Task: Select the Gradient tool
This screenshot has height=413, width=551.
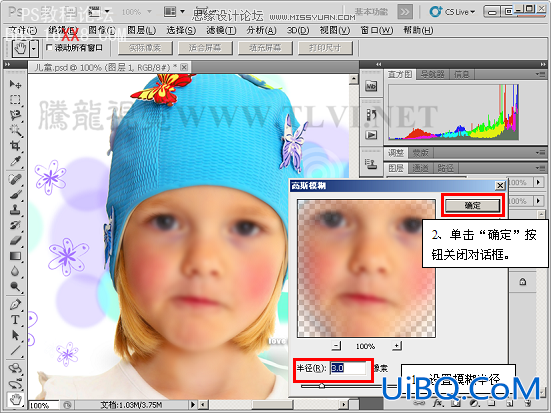Action: tap(15, 256)
